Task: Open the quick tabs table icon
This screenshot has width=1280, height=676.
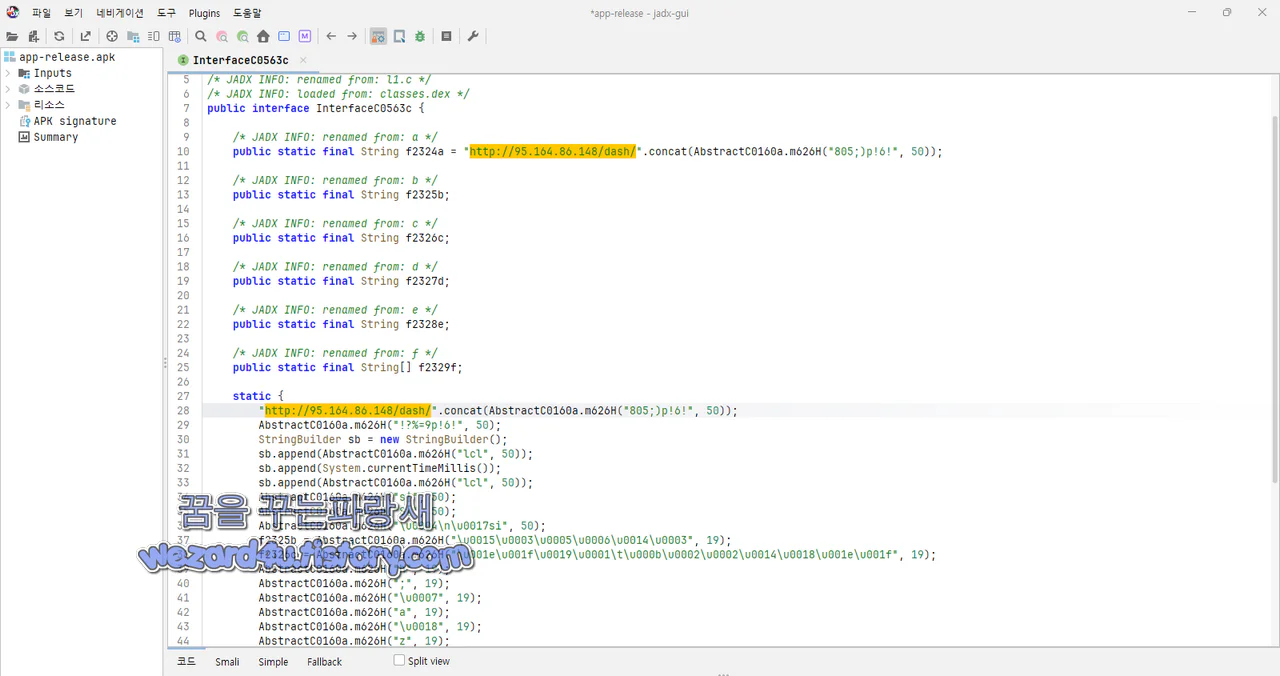Action: [175, 36]
